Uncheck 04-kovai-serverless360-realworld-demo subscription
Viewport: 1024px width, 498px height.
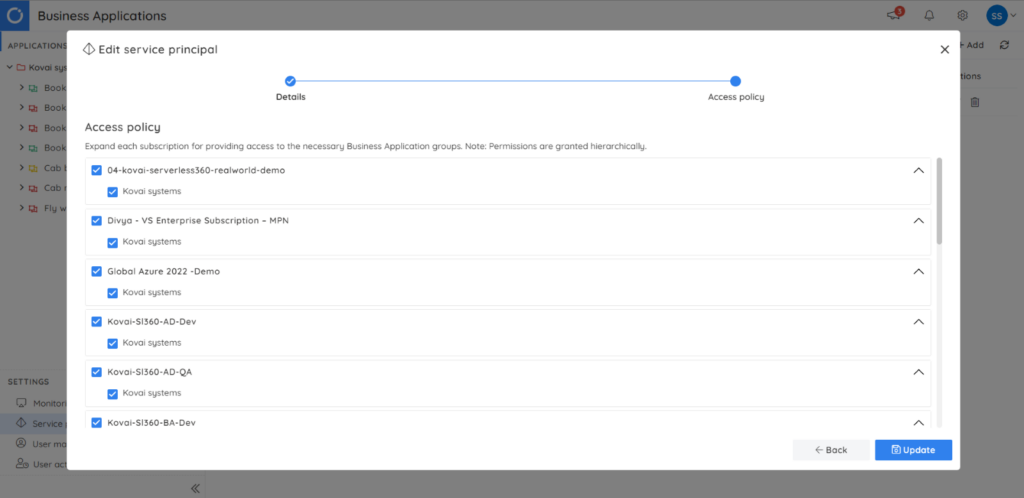tap(97, 170)
